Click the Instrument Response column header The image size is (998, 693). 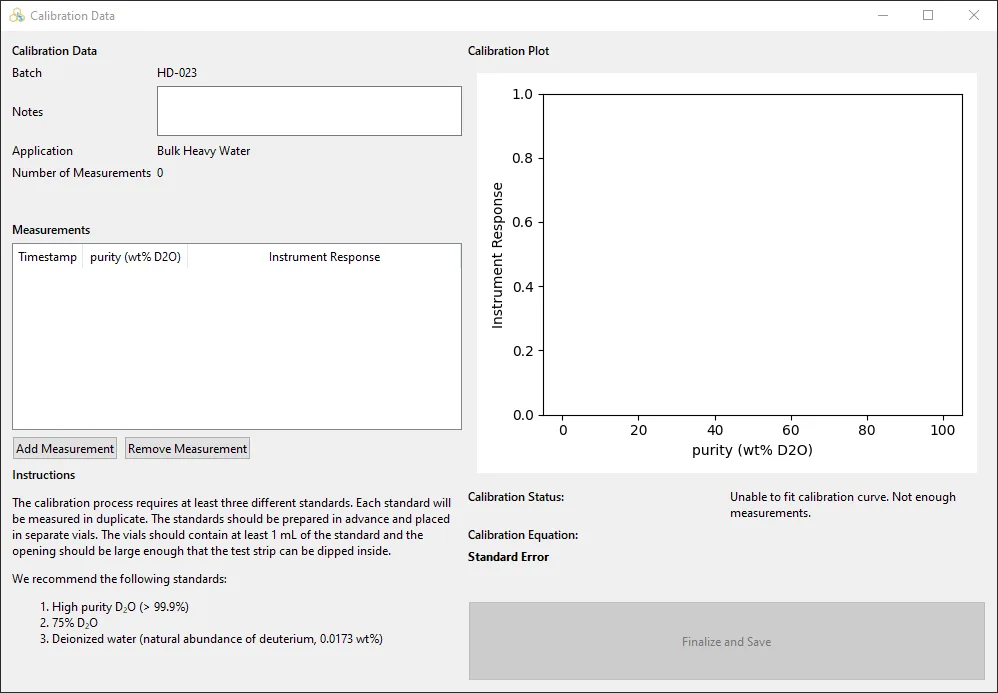click(324, 257)
